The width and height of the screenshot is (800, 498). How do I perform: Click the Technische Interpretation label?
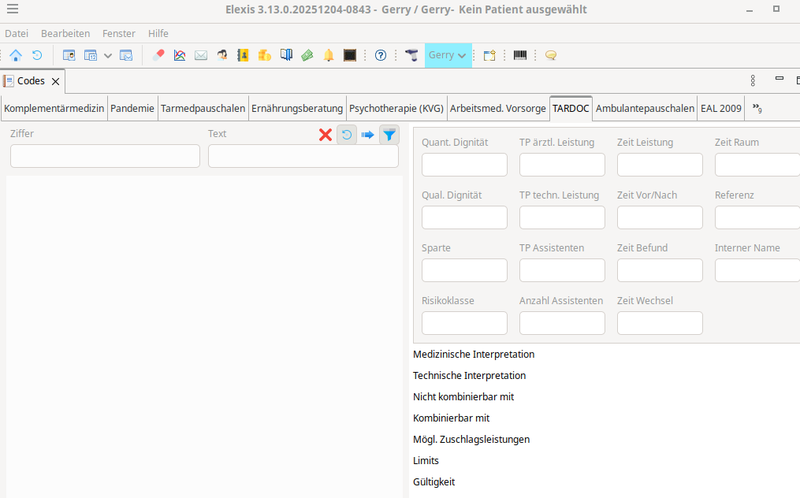tap(469, 376)
